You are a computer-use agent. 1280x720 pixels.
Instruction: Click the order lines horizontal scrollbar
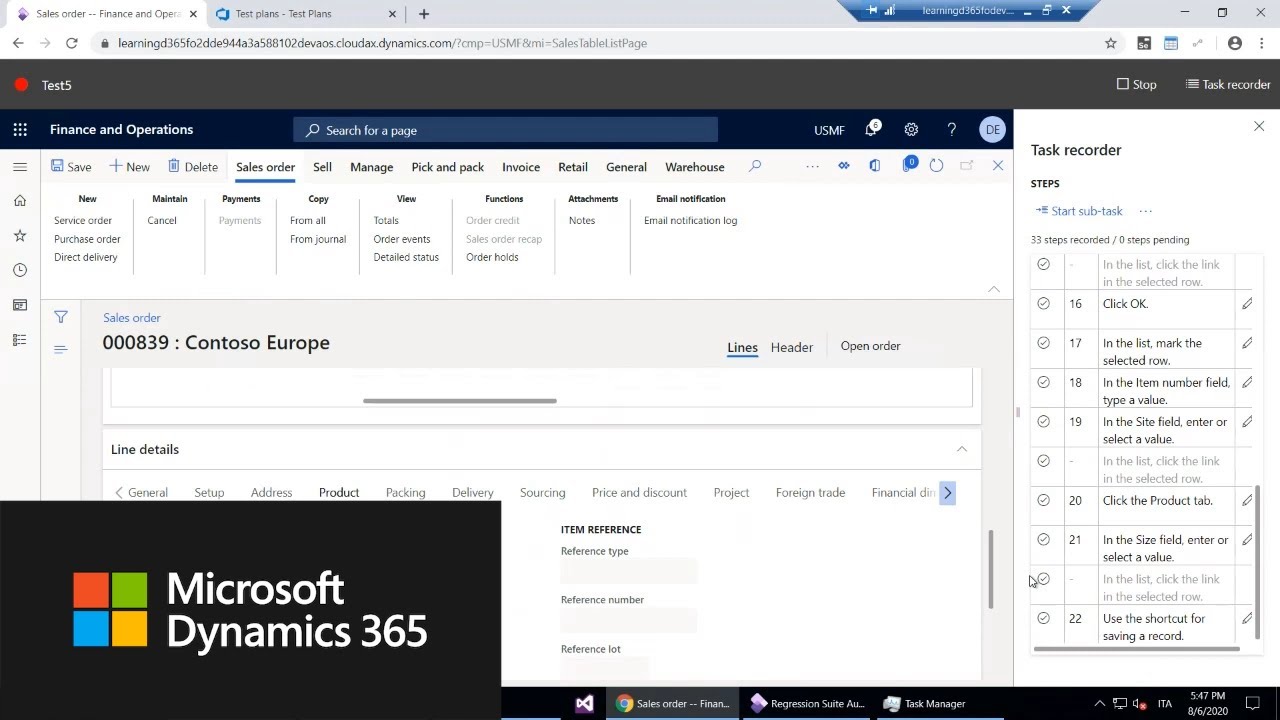point(460,401)
